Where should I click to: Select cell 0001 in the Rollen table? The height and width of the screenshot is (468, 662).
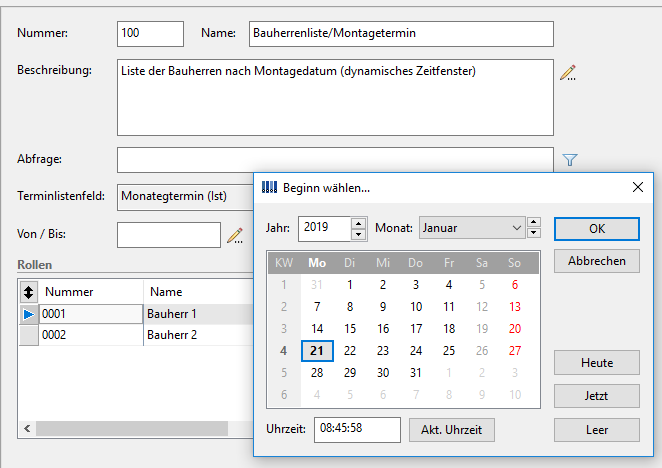pos(91,314)
